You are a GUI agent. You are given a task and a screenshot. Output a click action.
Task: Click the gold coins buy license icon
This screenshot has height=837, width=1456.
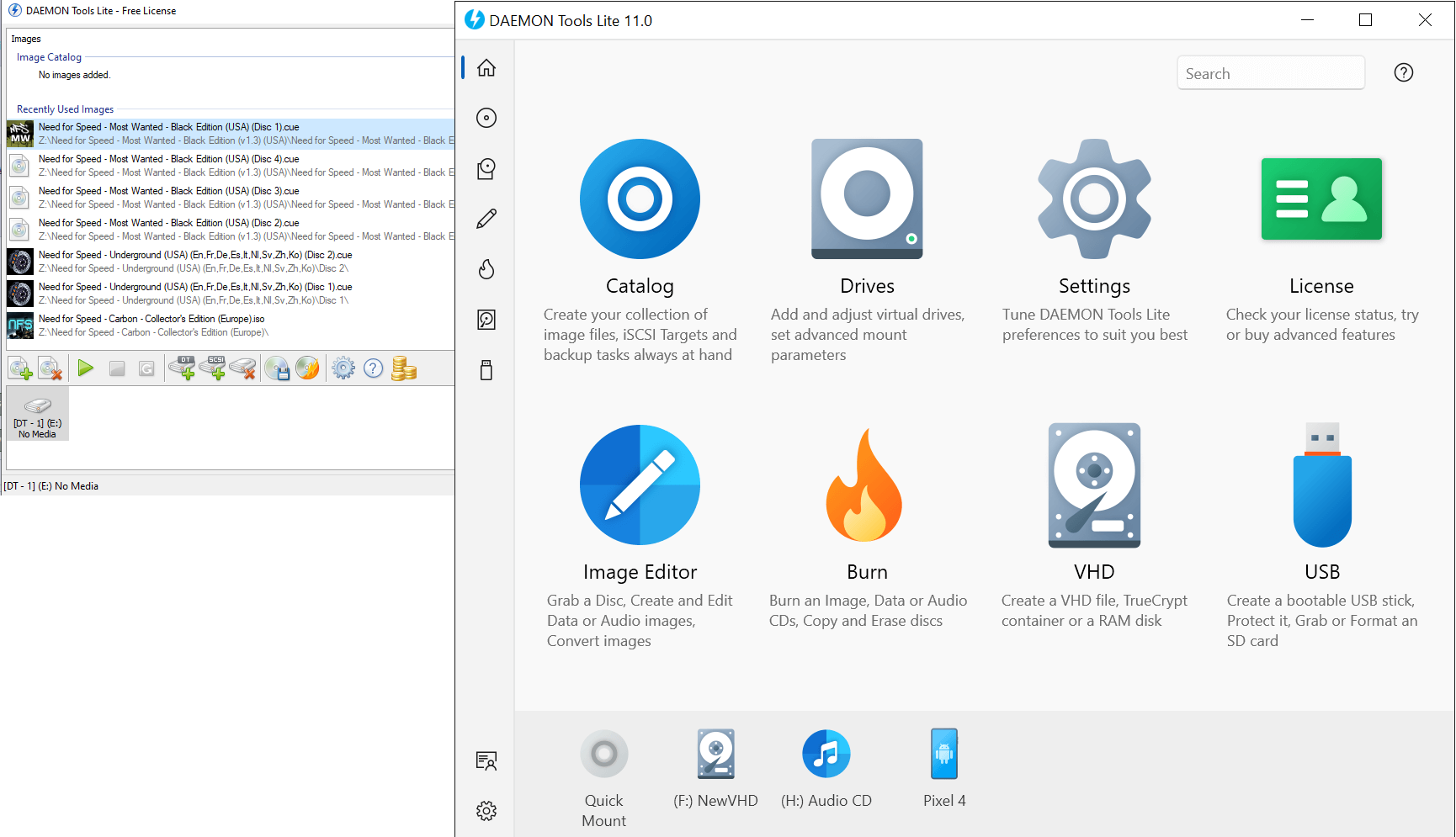(x=404, y=368)
